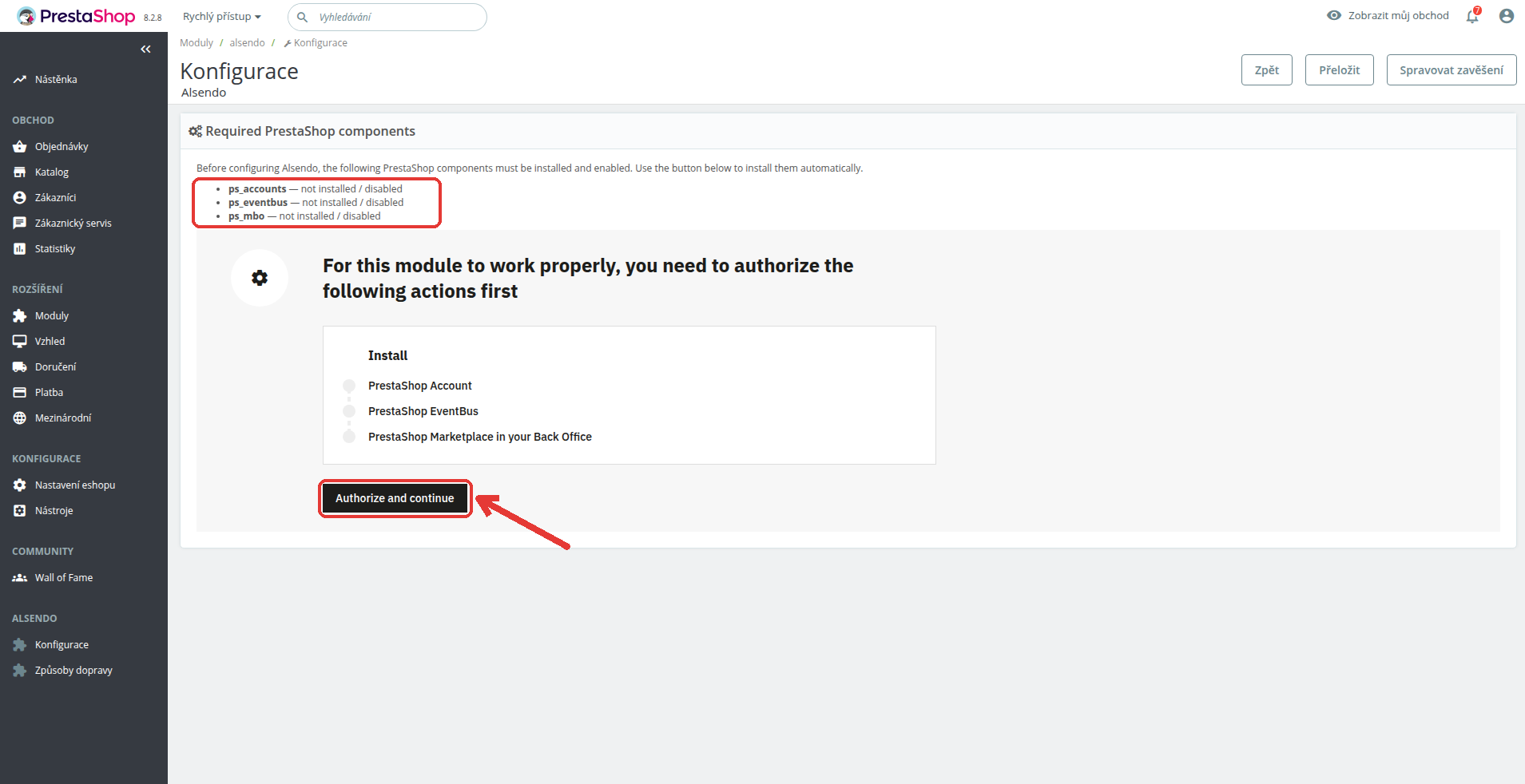The image size is (1525, 784).
Task: Open Zákazníci person icon
Action: [20, 198]
